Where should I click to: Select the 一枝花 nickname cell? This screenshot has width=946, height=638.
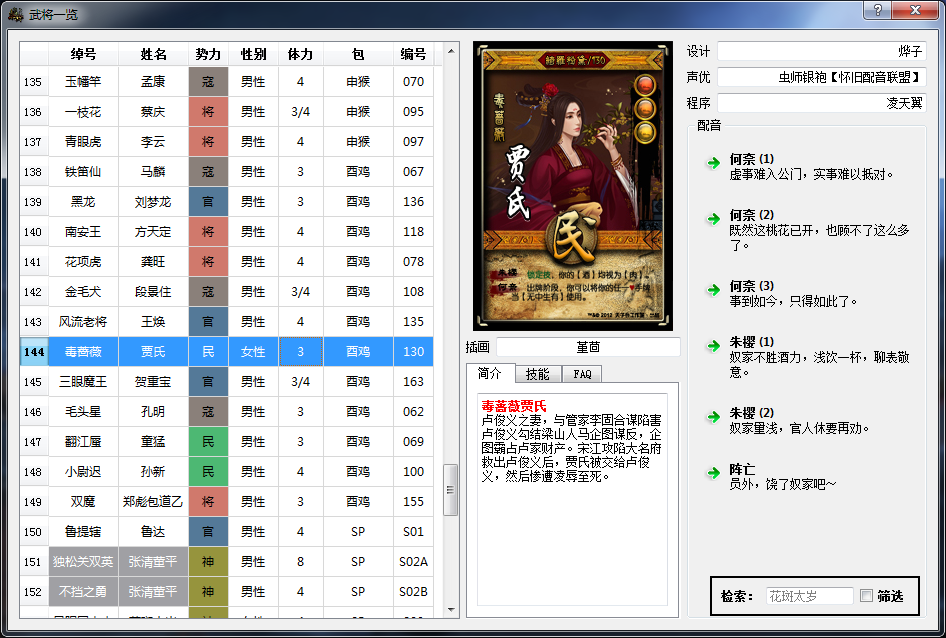pos(83,112)
